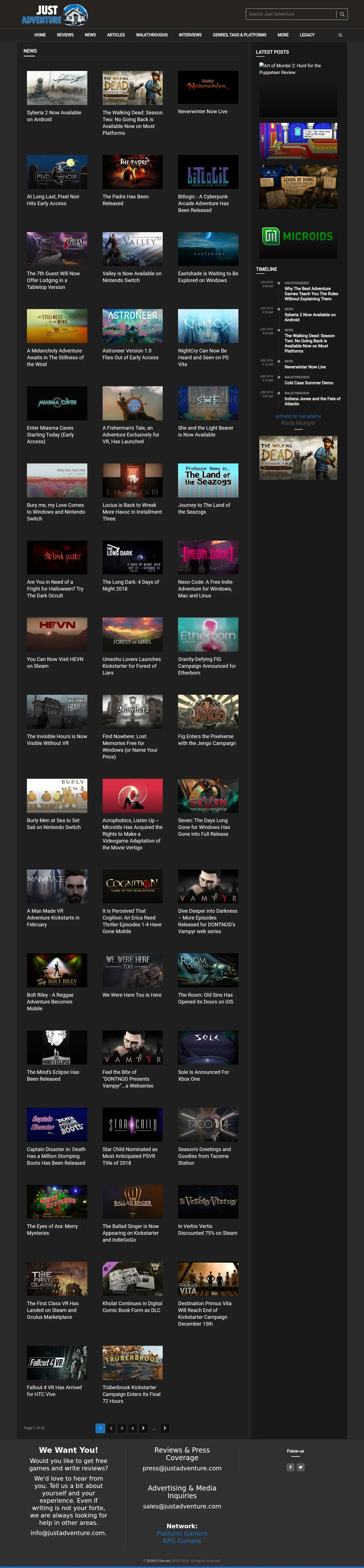Viewport: 364px width, 1568px height.
Task: Open the HEVN thumbnail image
Action: pos(57,634)
